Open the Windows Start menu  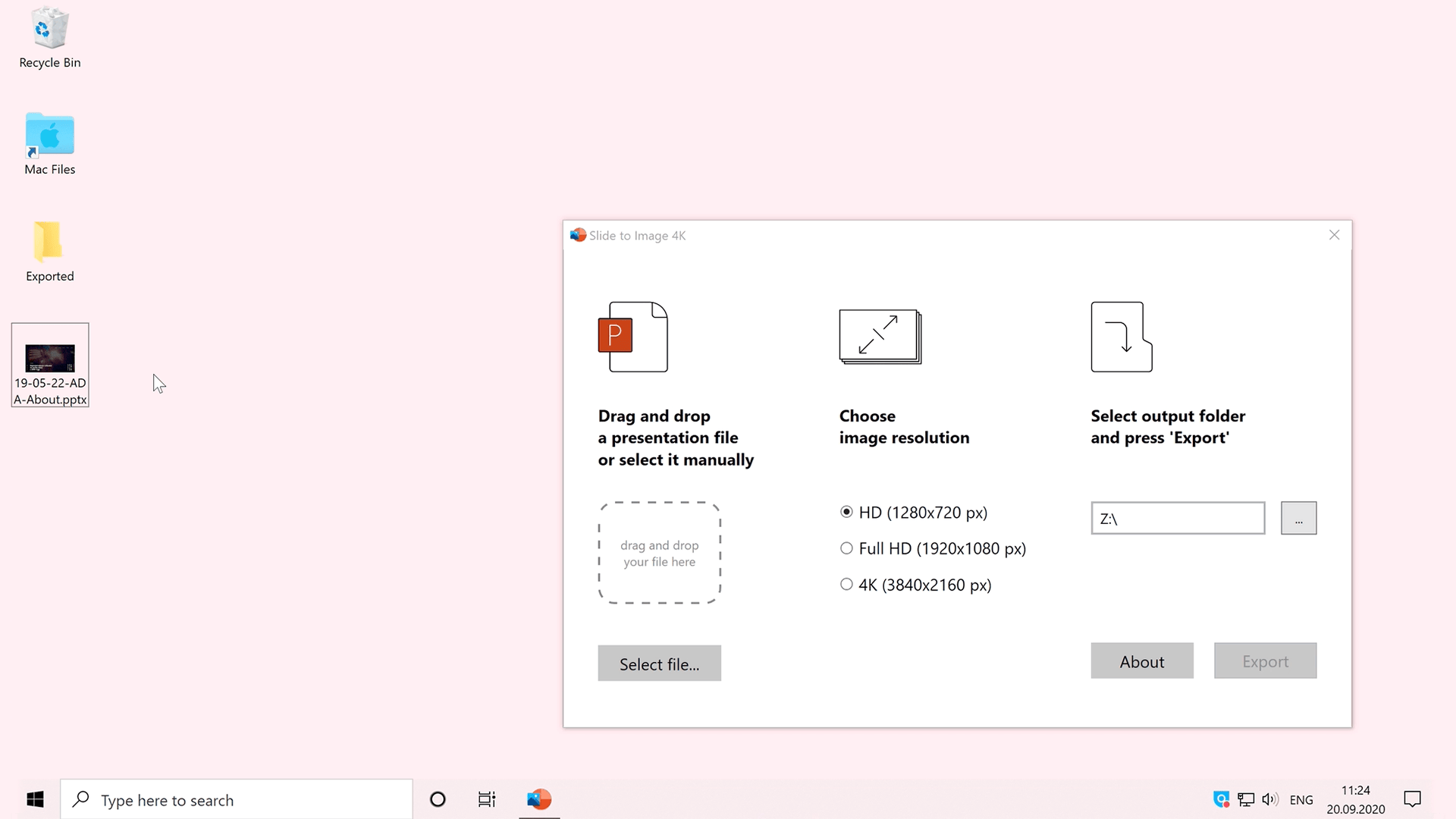35,799
